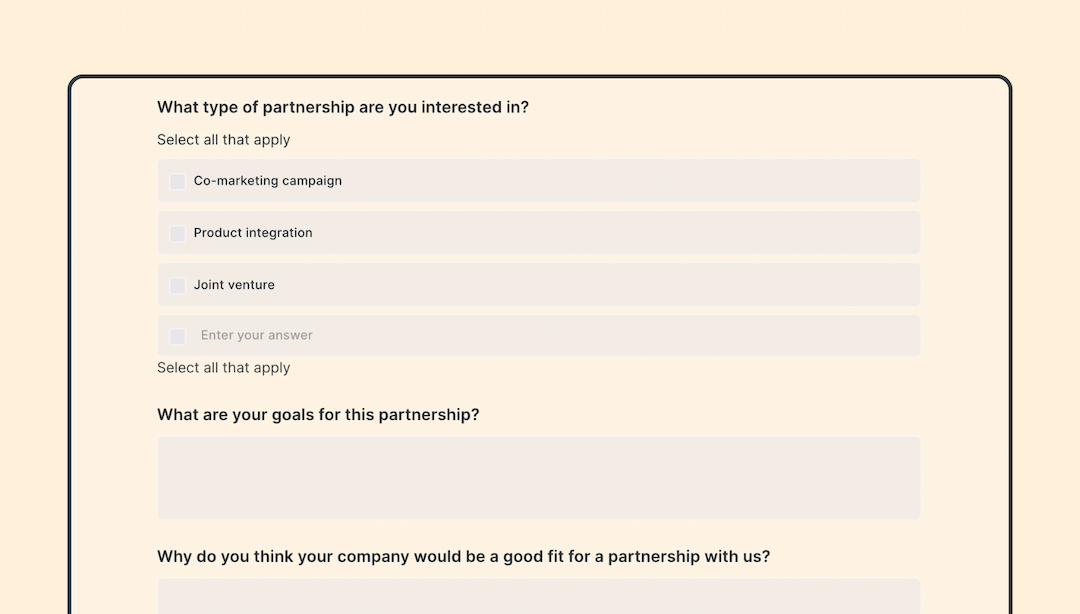This screenshot has width=1080, height=614.
Task: Toggle the Product integration checkbox
Action: [x=177, y=233]
